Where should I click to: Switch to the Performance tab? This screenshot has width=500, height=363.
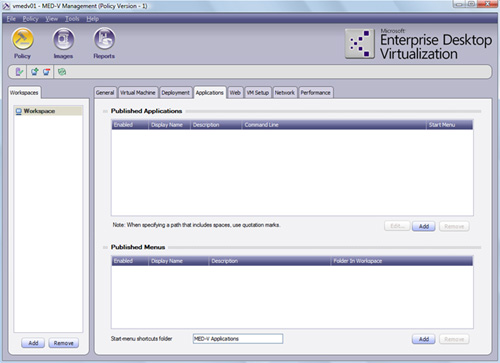point(315,93)
